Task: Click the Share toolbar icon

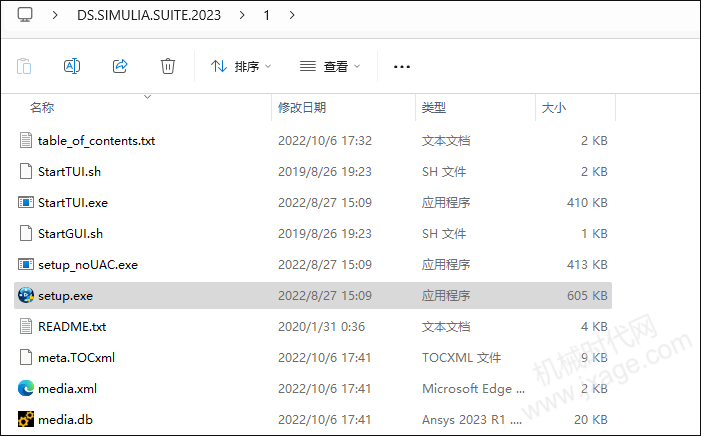Action: point(120,66)
